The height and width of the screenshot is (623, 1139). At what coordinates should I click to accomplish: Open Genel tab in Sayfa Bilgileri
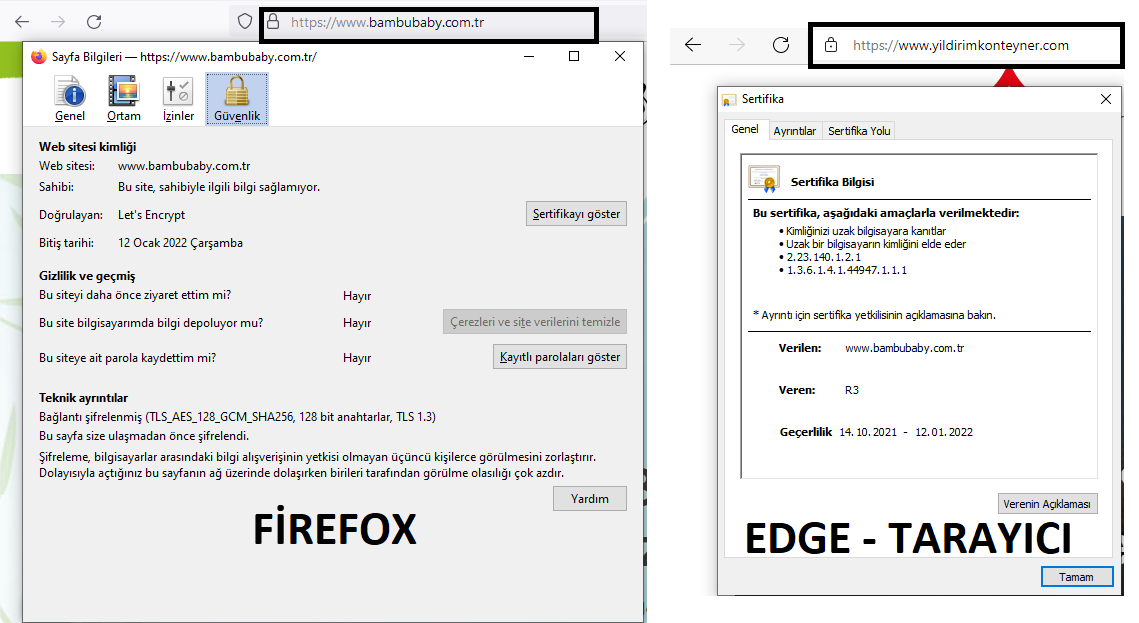coord(70,99)
